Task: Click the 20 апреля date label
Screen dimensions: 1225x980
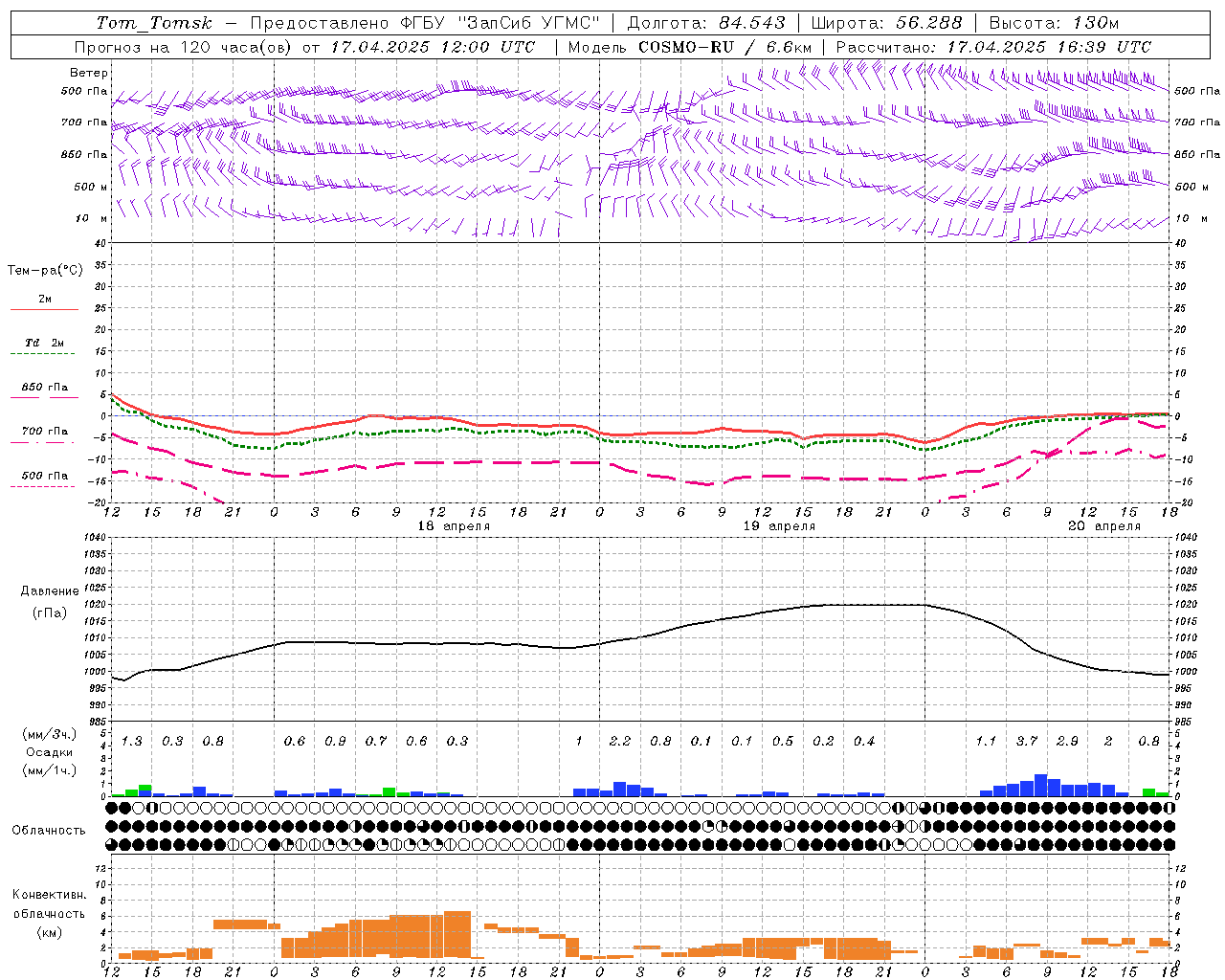Action: pos(1104,526)
